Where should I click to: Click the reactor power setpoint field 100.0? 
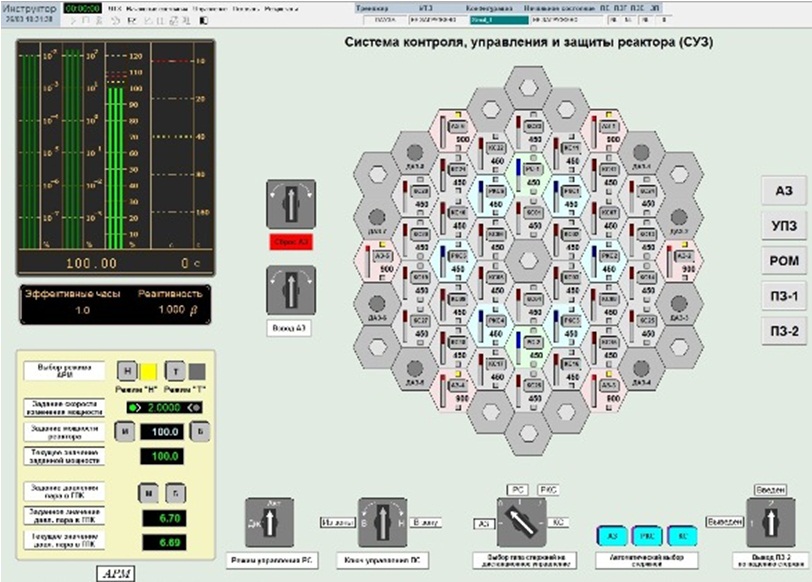(x=162, y=431)
